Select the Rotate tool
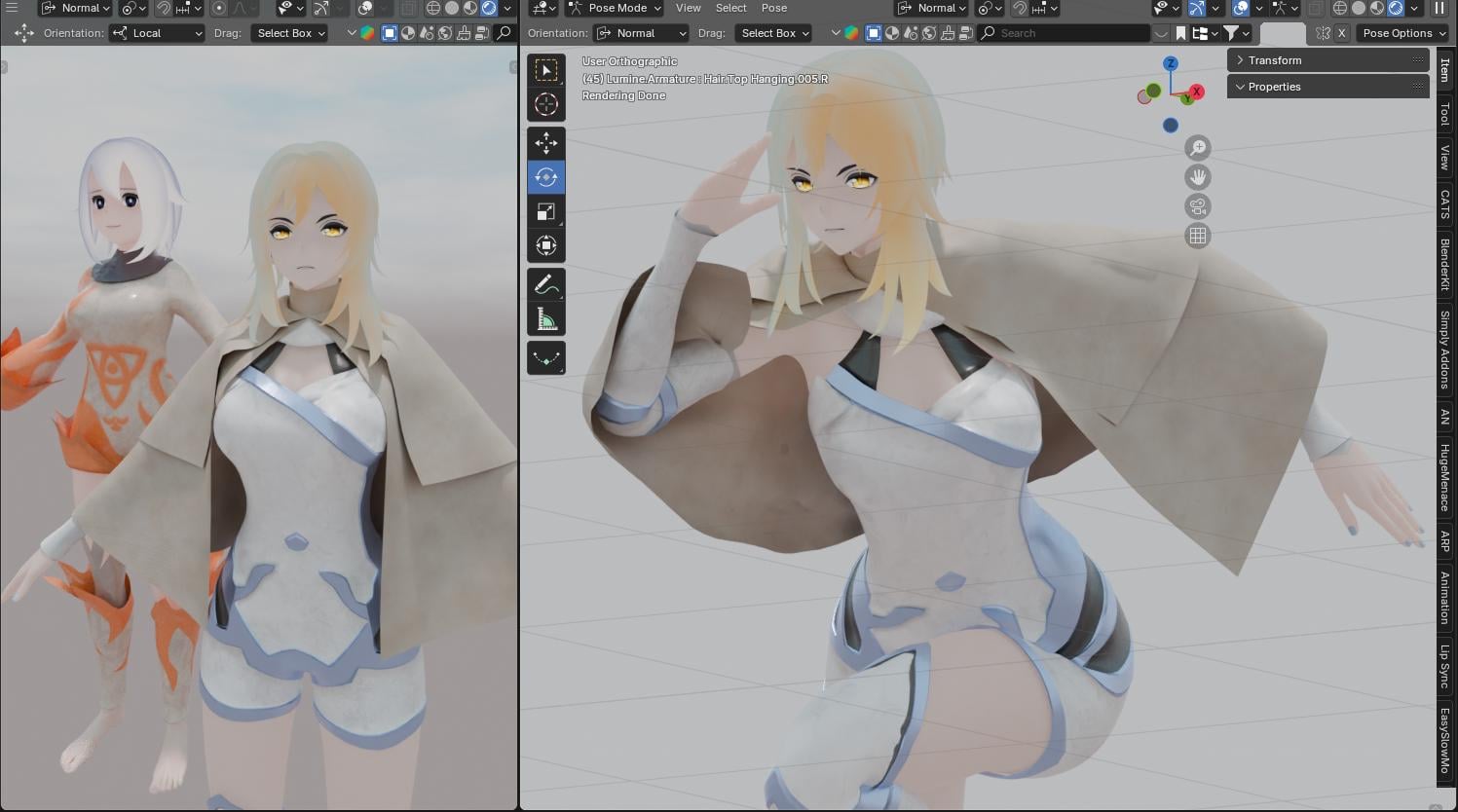 click(546, 177)
